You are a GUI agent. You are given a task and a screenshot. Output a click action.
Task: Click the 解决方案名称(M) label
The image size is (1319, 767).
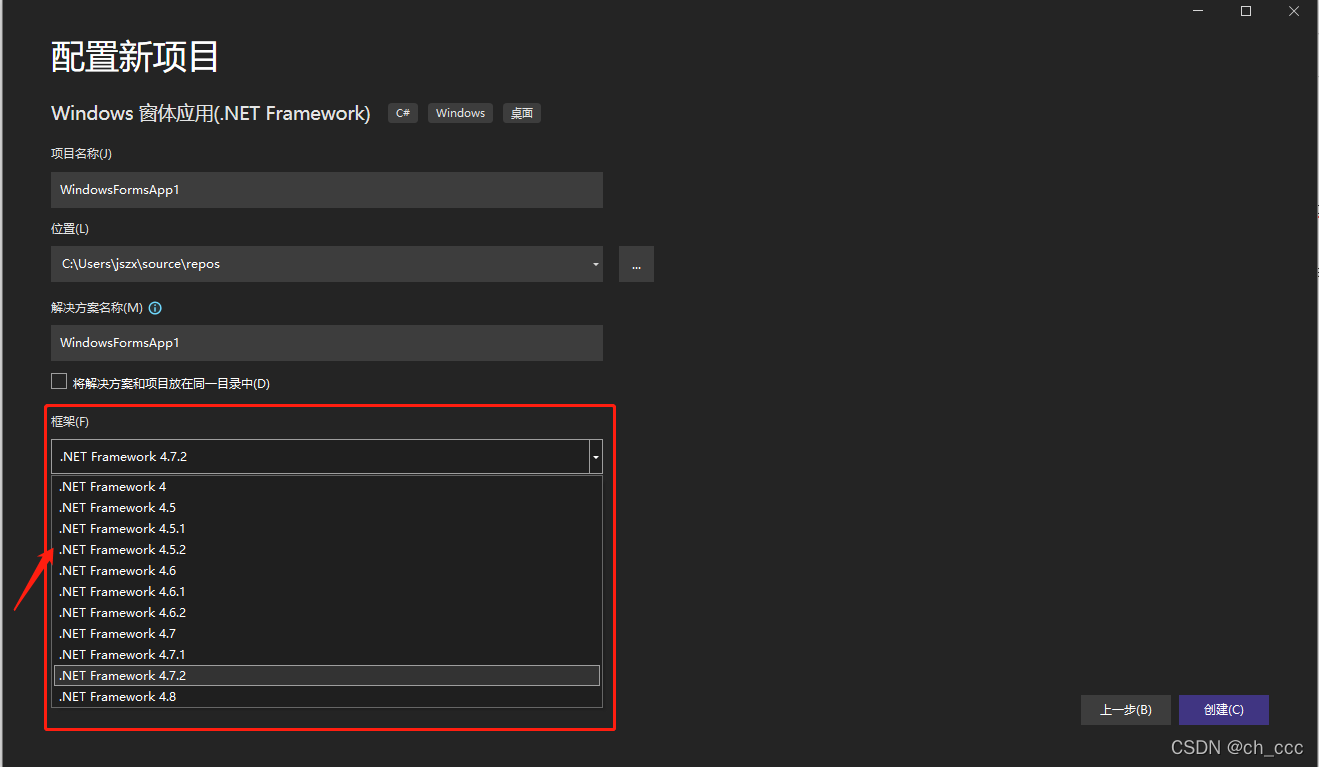97,308
